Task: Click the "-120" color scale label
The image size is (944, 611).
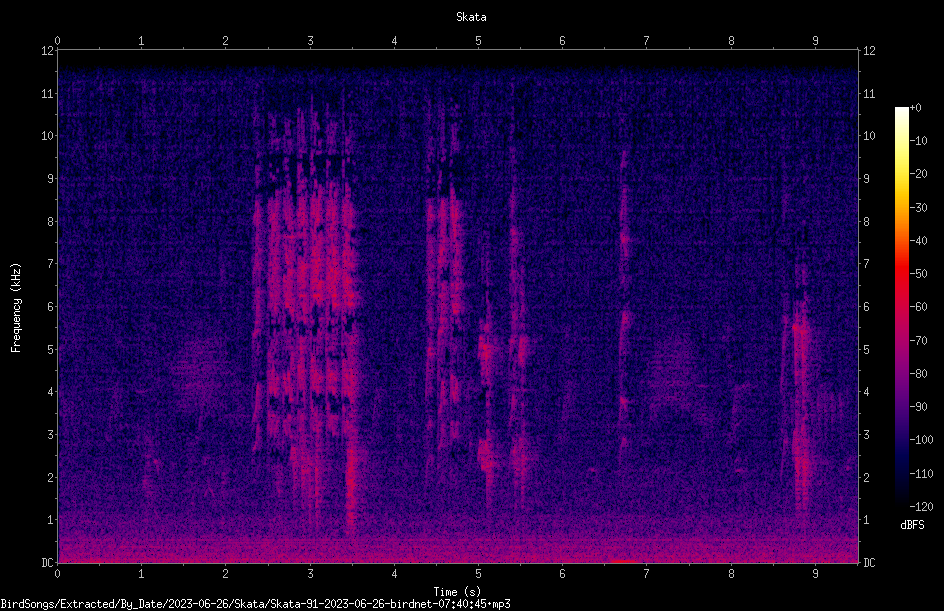Action: tap(921, 507)
